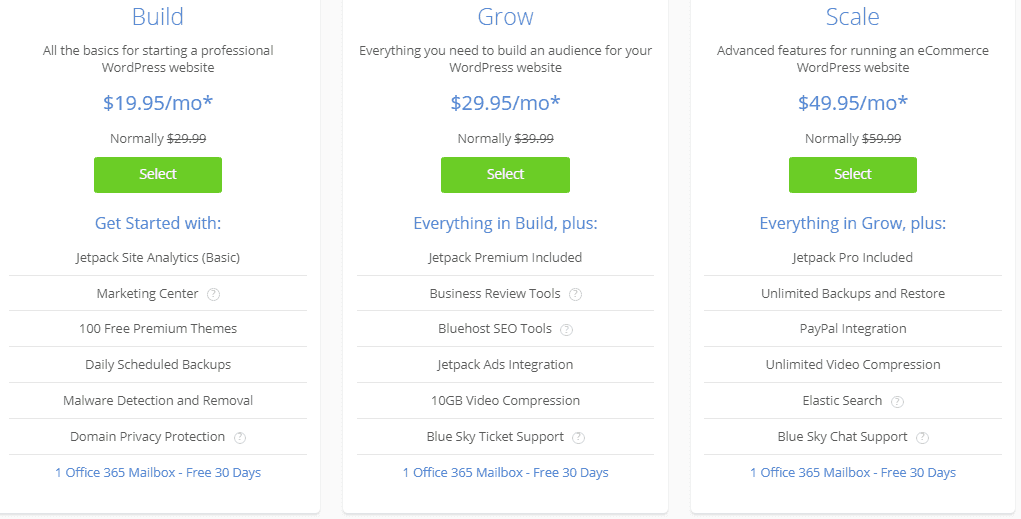Select the Grow plan
The width and height of the screenshot is (1021, 519).
click(505, 174)
